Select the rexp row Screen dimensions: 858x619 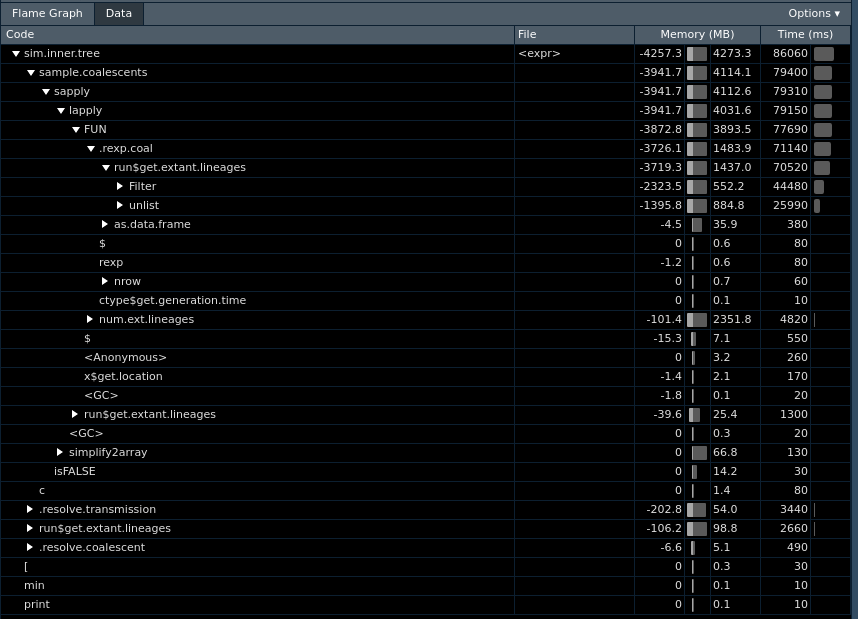click(426, 262)
